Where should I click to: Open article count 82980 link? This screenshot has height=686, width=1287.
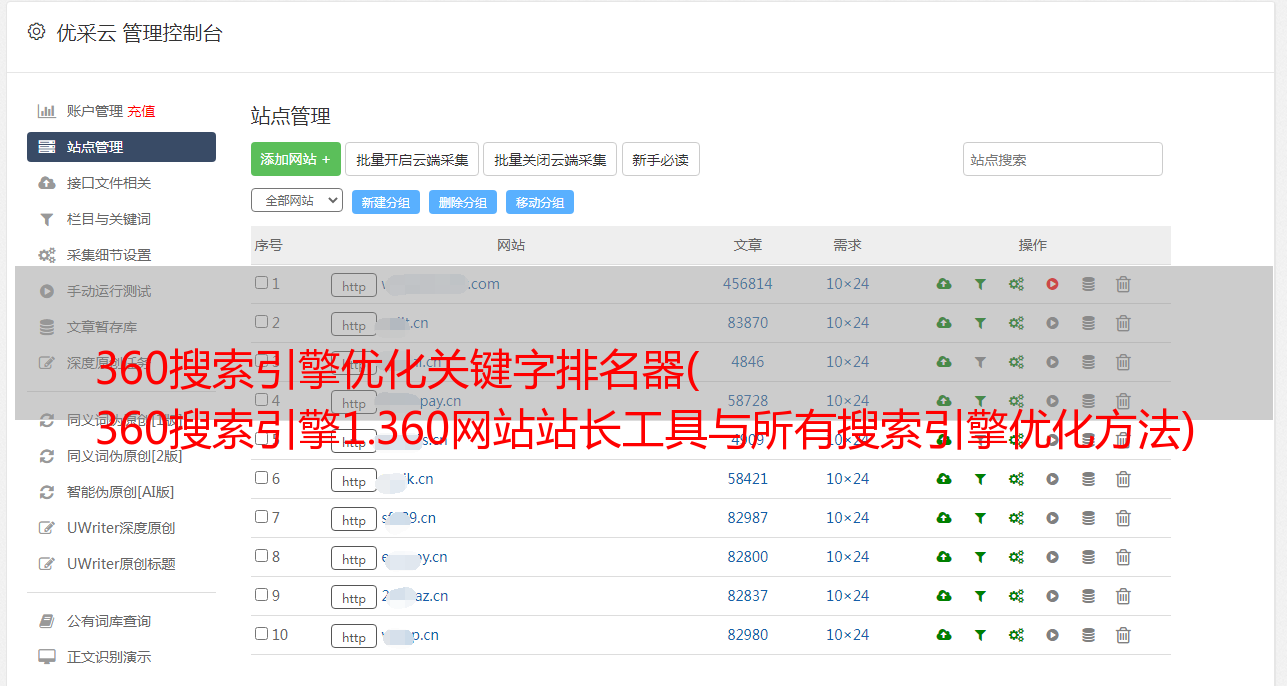[748, 635]
